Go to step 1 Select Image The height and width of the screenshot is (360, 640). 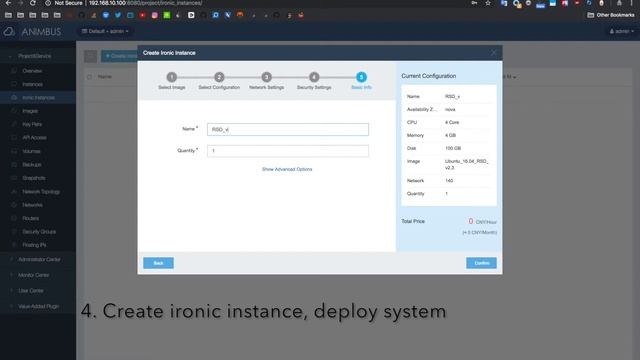[172, 77]
